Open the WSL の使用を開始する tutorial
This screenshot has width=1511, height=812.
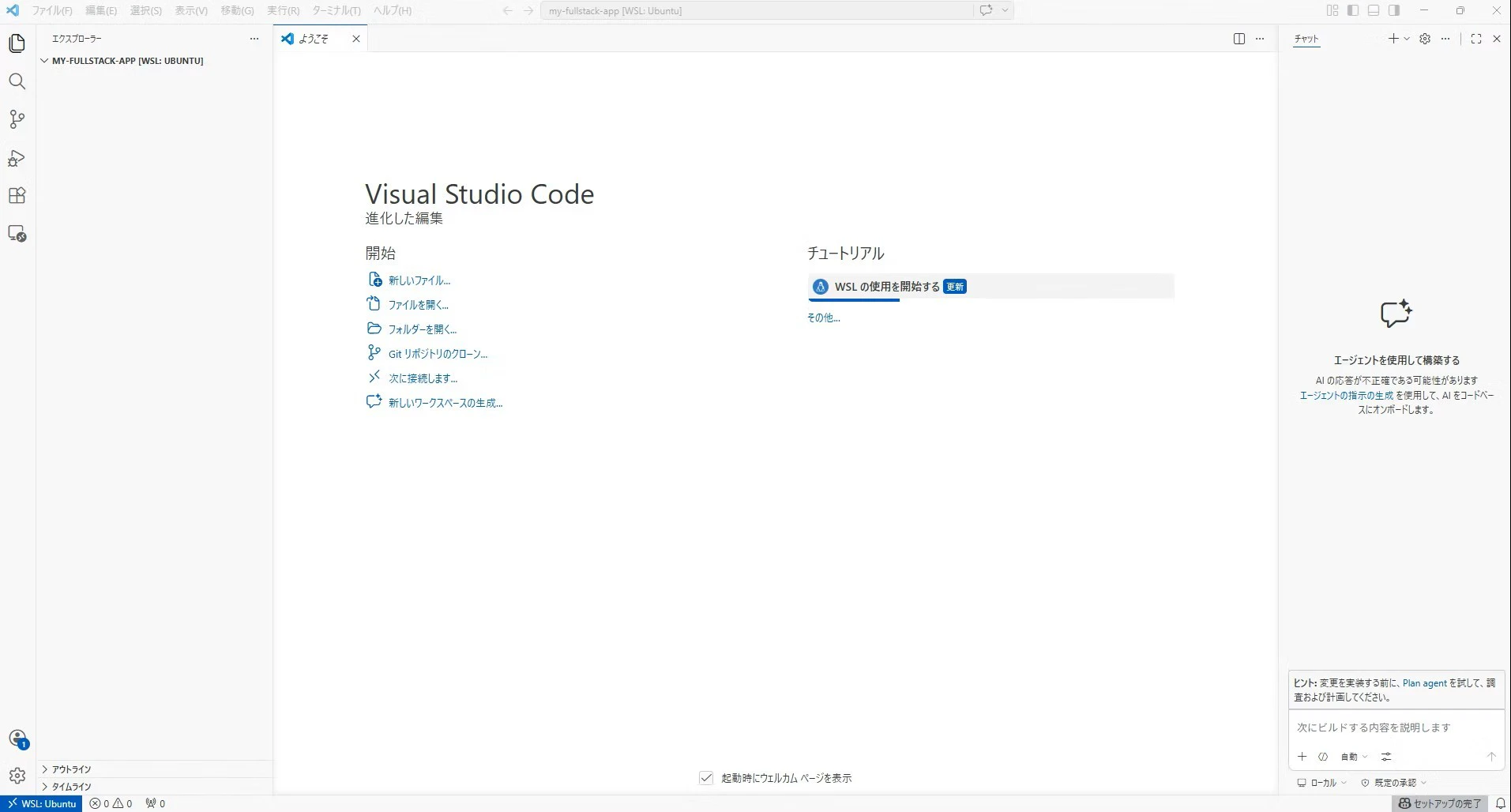coord(990,287)
